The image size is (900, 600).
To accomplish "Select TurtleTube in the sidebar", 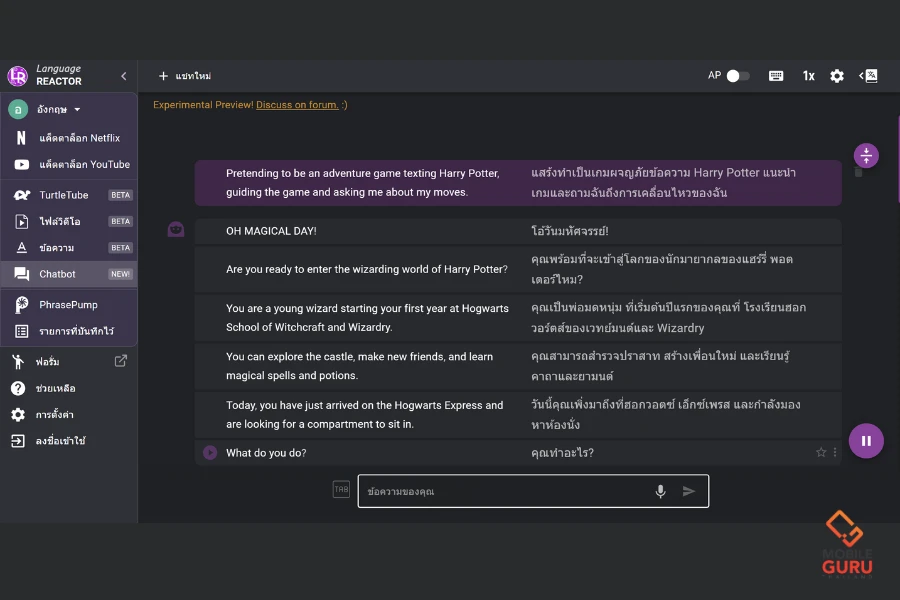I will click(64, 195).
